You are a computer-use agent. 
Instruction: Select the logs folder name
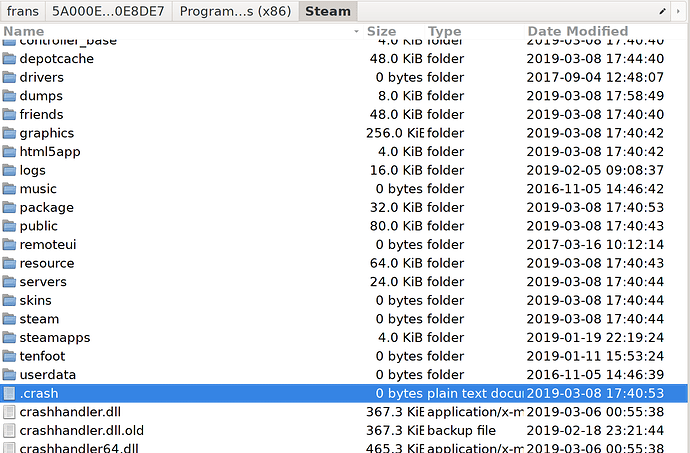pyautogui.click(x=33, y=170)
